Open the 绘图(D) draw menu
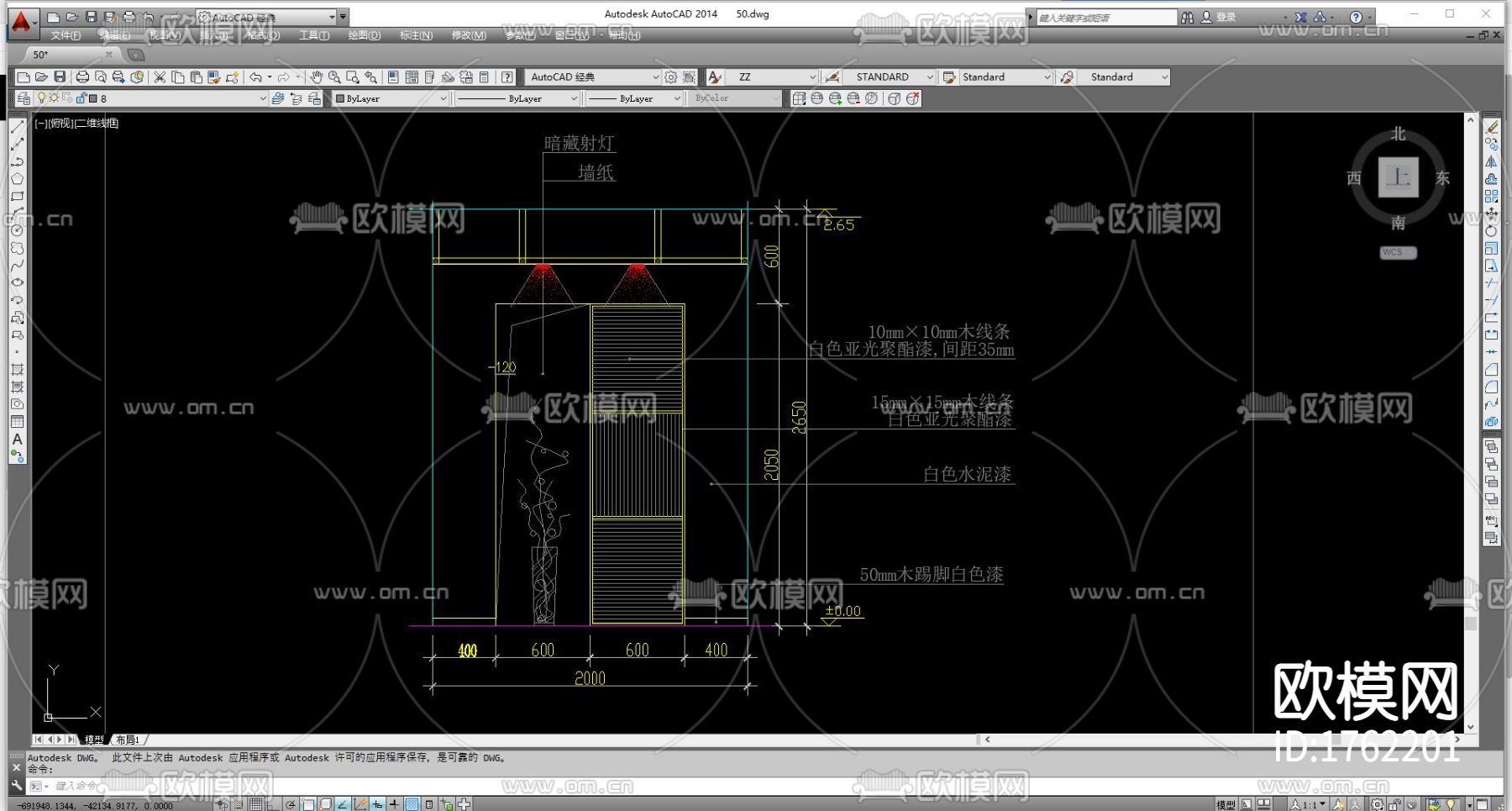This screenshot has width=1512, height=811. 364,35
